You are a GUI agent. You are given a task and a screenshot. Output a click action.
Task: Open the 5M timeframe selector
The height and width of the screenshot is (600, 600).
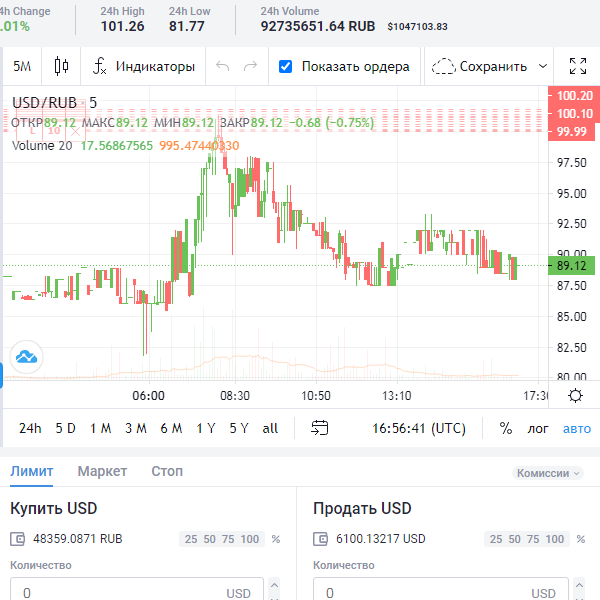click(x=22, y=67)
